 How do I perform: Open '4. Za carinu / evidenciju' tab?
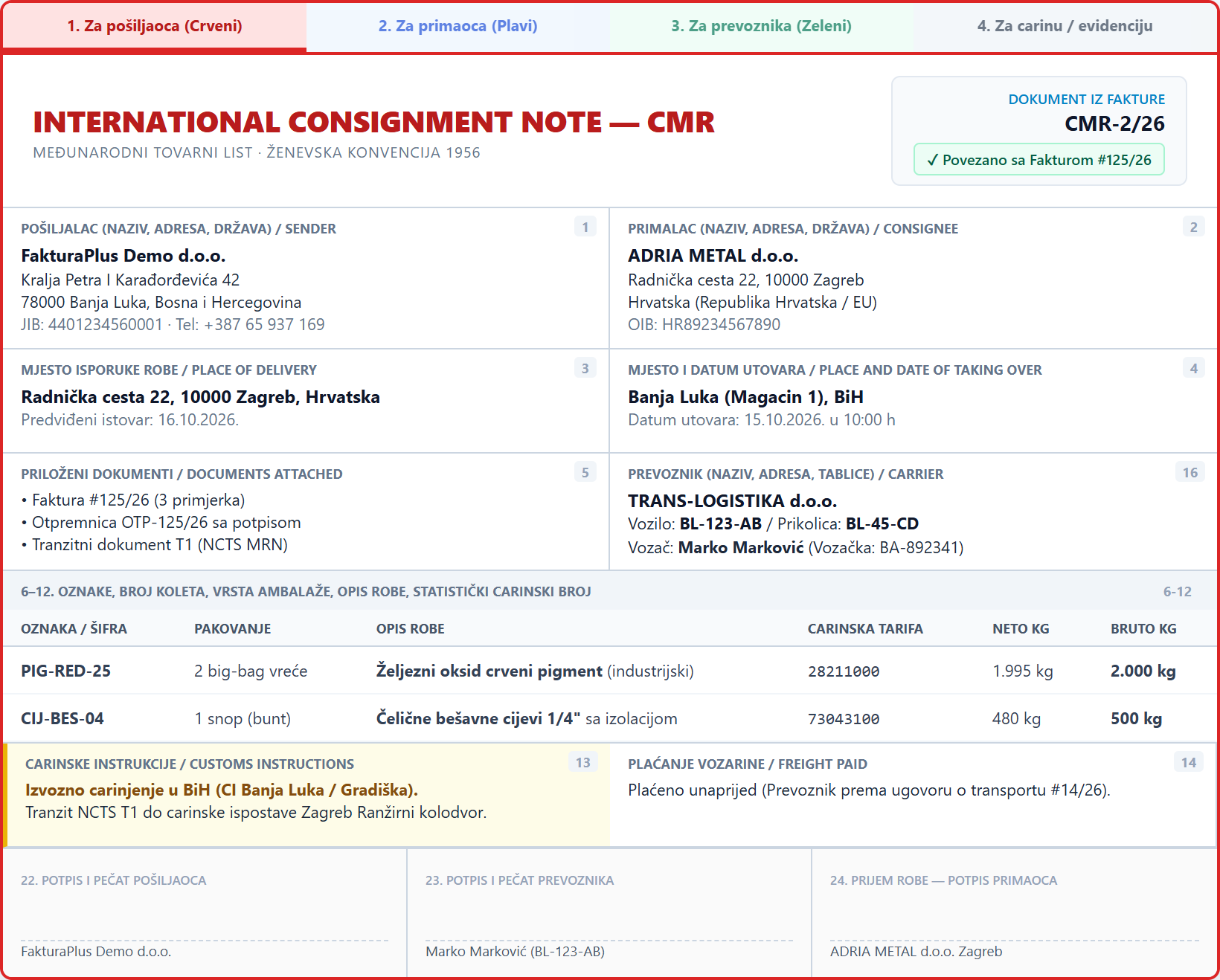(x=1065, y=27)
